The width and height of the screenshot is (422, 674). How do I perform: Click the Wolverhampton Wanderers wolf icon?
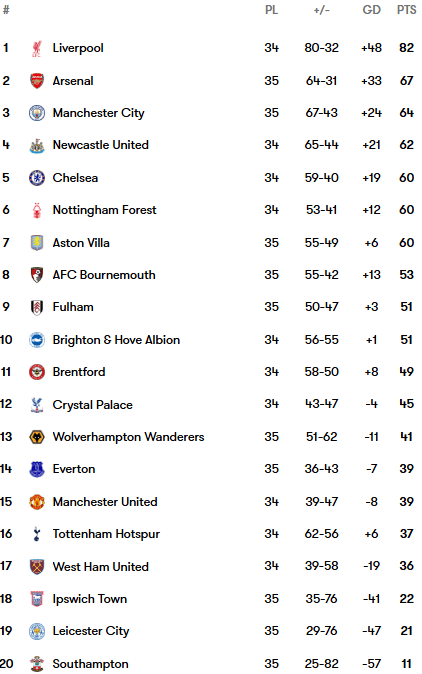[37, 437]
